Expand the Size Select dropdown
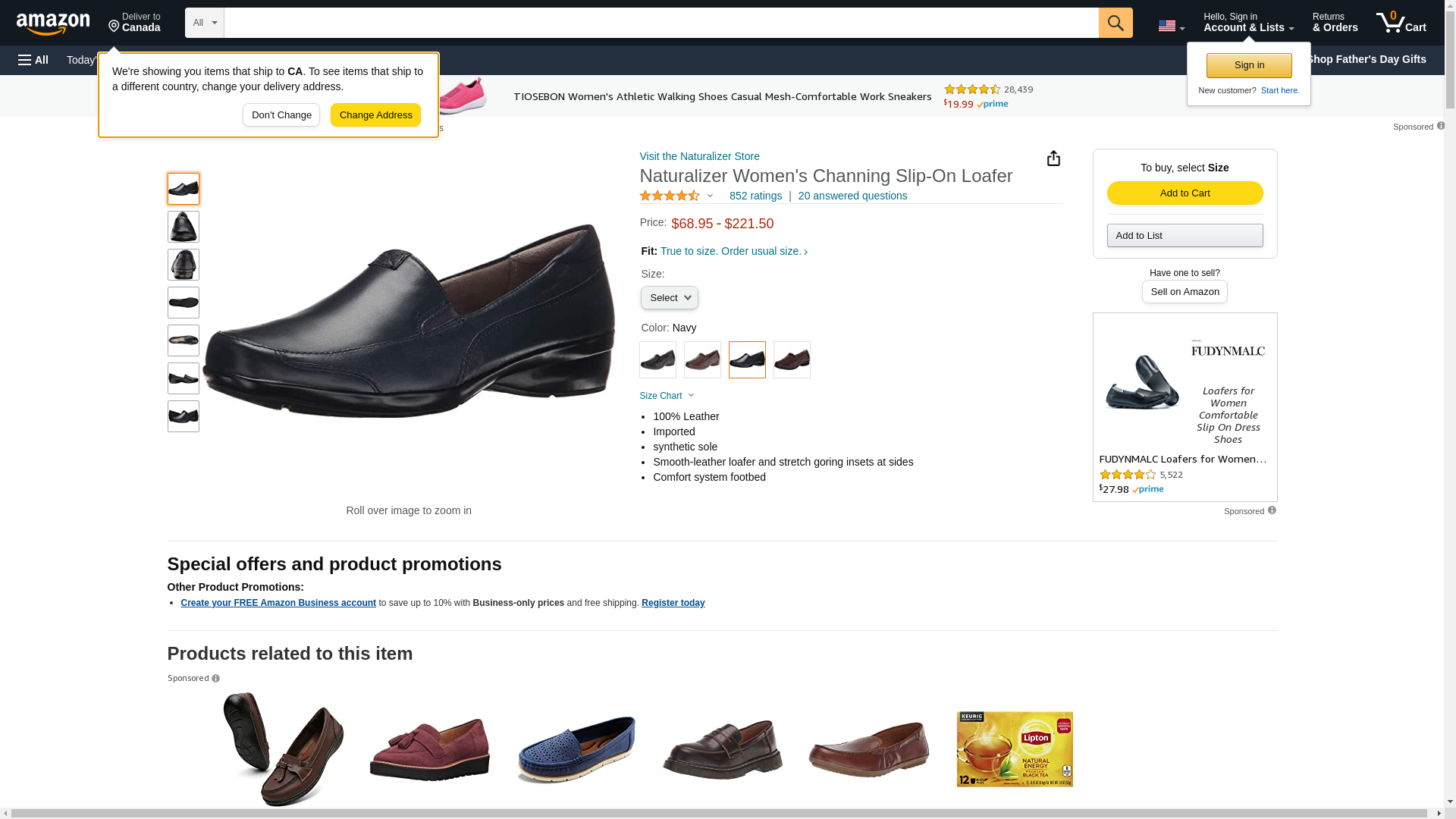 [669, 298]
